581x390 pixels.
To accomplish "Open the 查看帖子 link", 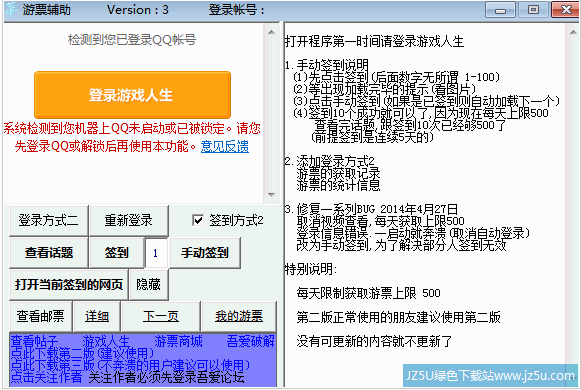I will (x=34, y=341).
